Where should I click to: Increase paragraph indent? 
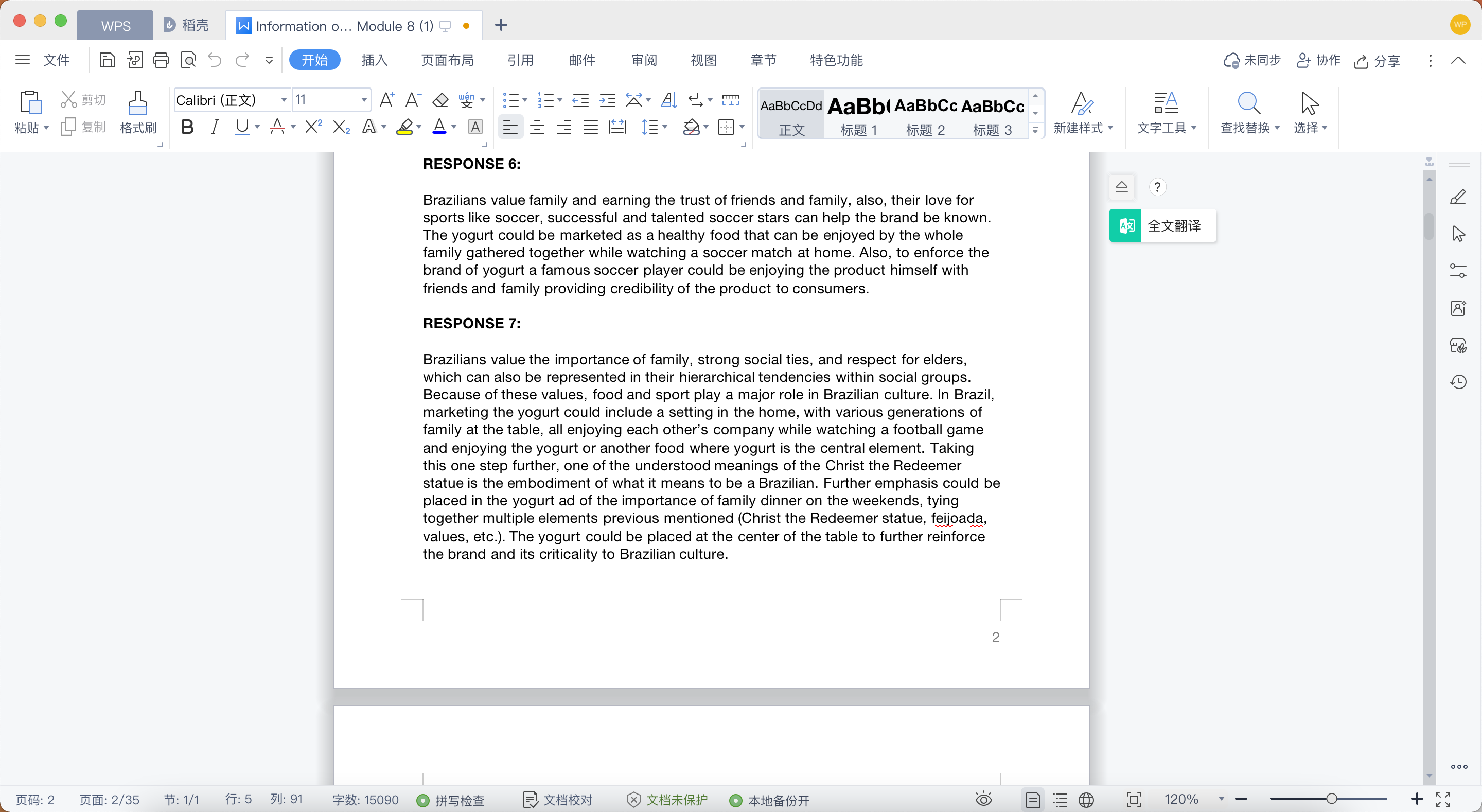coord(607,99)
